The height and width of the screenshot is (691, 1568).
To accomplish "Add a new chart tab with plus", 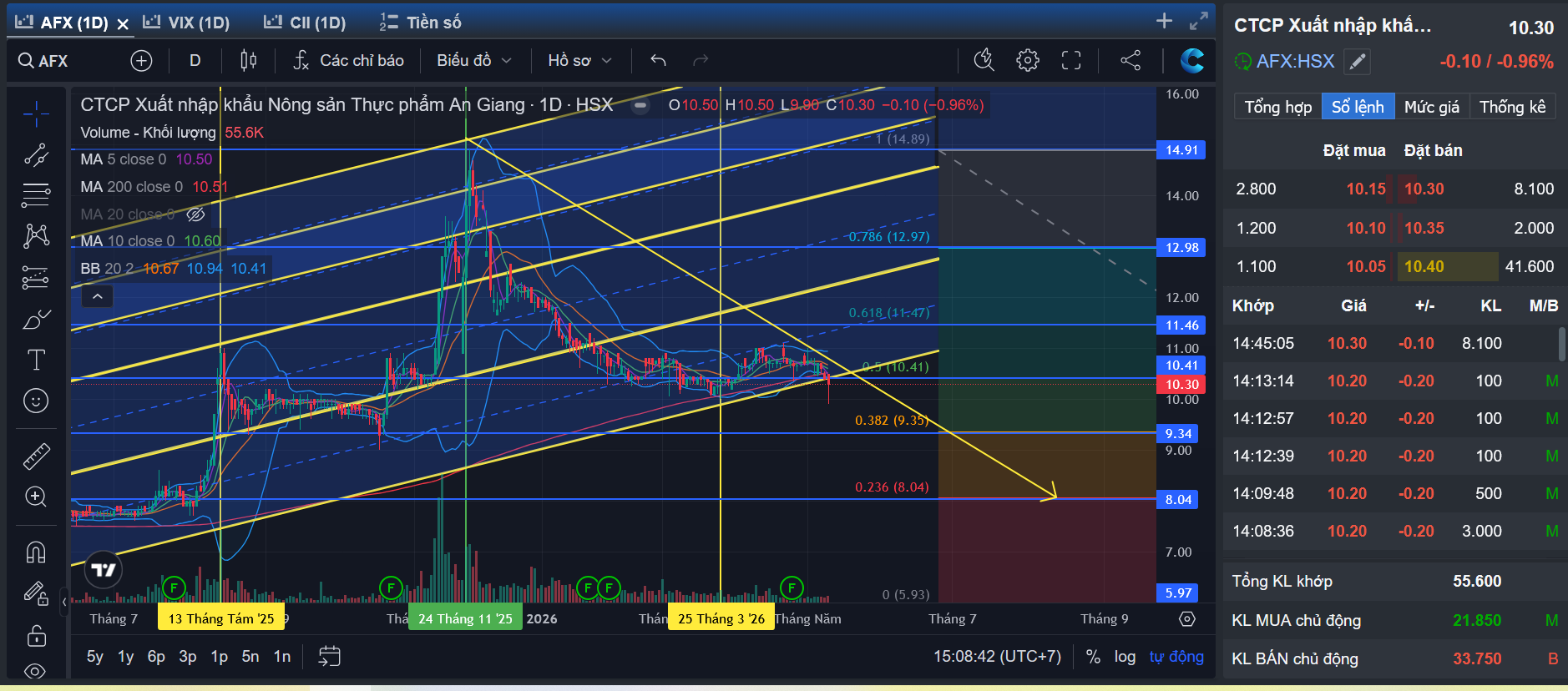I will coord(1164,21).
